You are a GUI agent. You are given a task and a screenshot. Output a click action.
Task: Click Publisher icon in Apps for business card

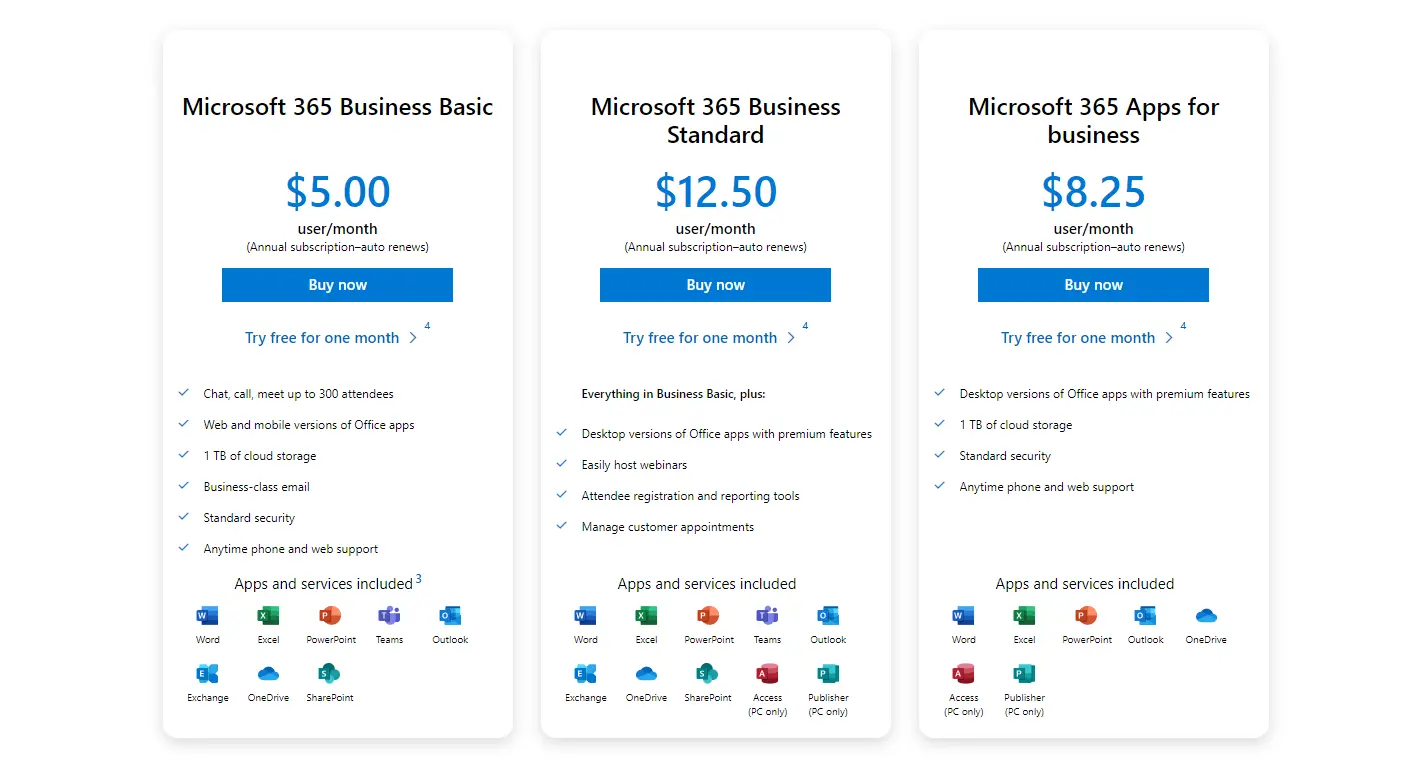[x=1024, y=673]
